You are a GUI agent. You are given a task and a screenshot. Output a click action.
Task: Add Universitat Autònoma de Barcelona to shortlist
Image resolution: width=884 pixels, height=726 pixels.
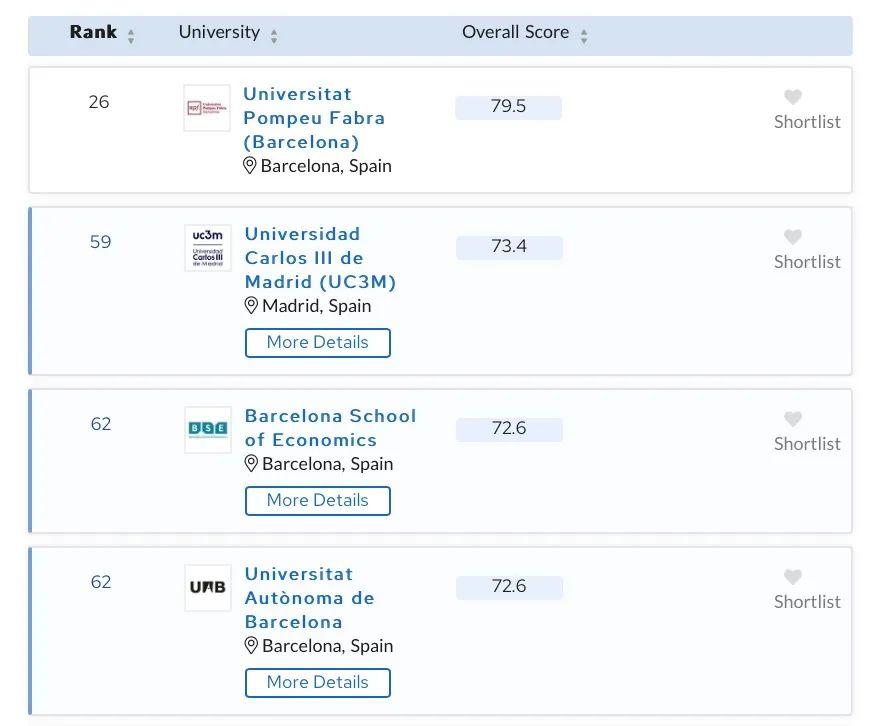pyautogui.click(x=793, y=577)
